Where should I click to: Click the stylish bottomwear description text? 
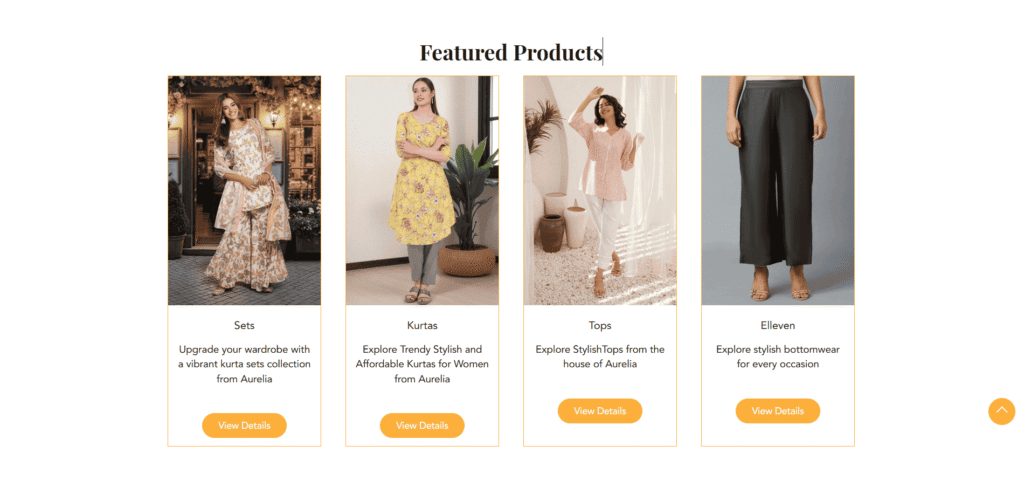pyautogui.click(x=778, y=357)
